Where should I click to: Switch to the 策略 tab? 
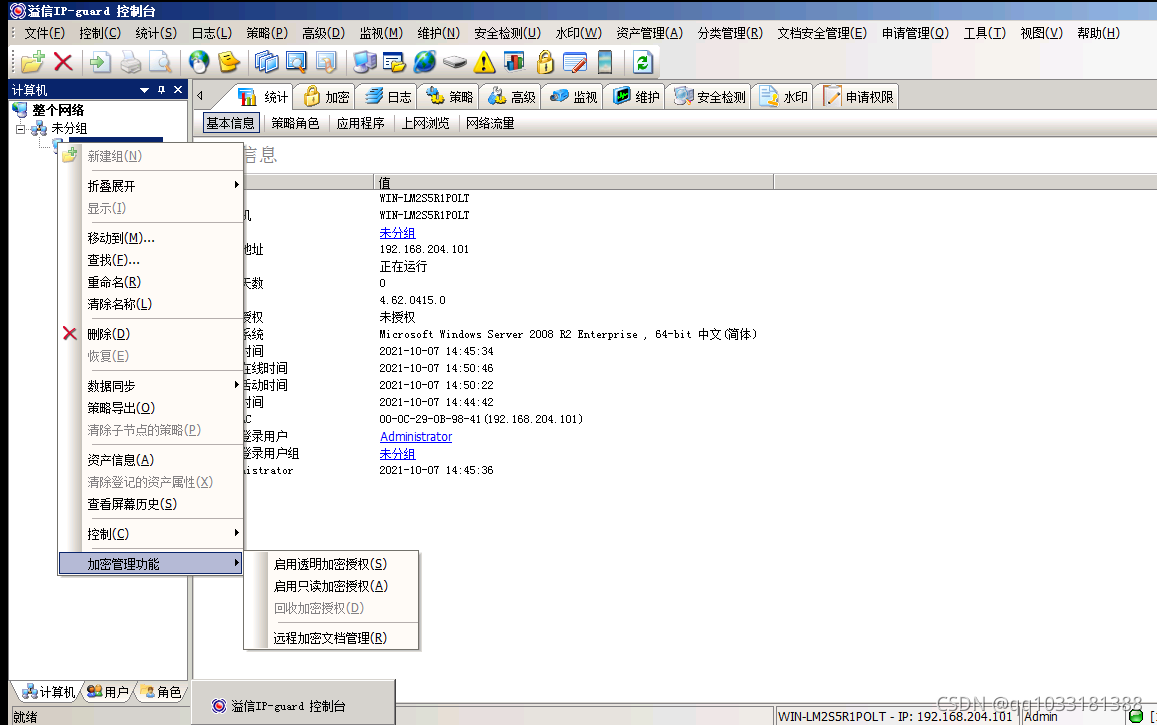449,97
